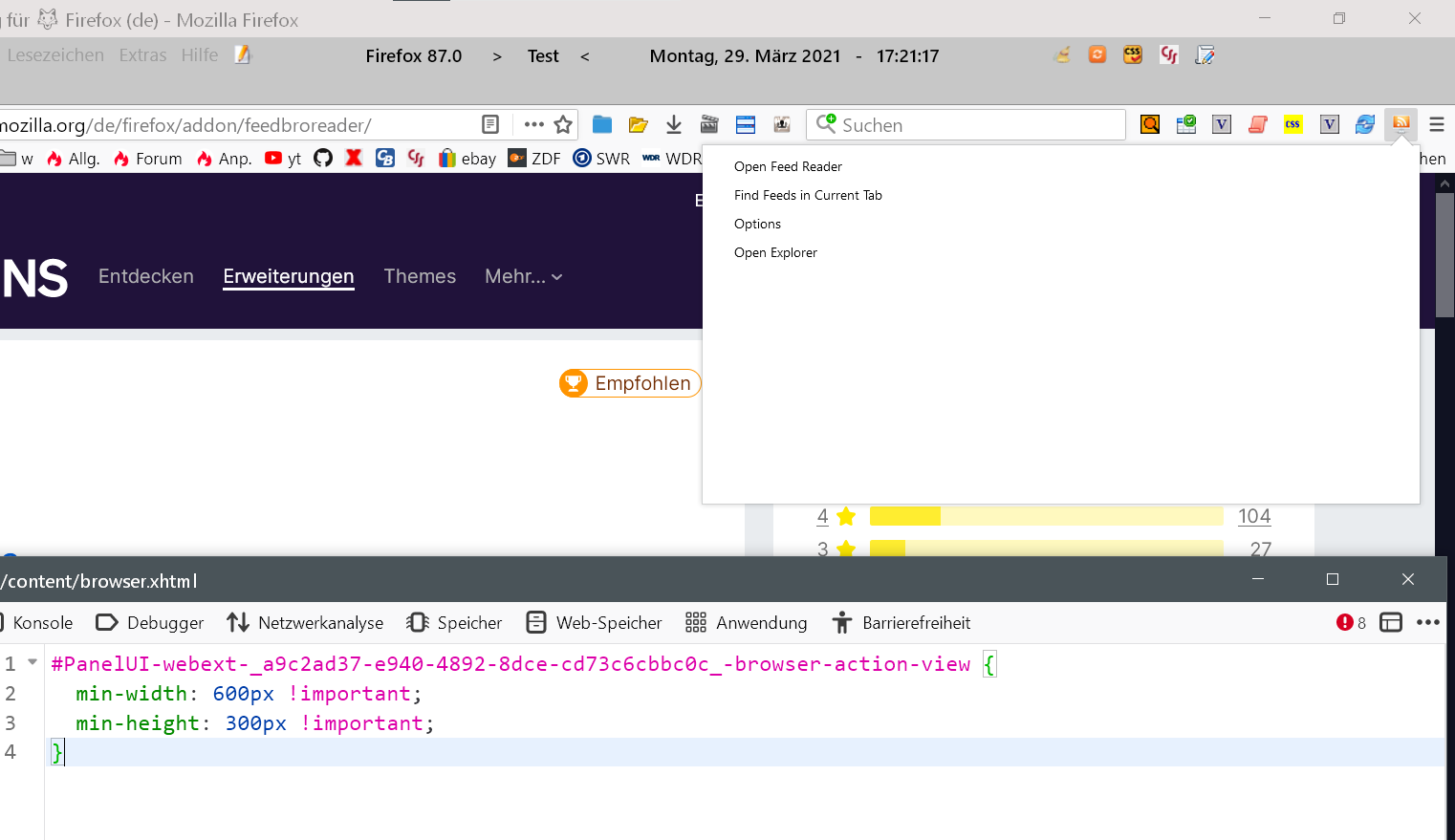
Task: Expand the Mehr... navigation dropdown
Action: (524, 276)
